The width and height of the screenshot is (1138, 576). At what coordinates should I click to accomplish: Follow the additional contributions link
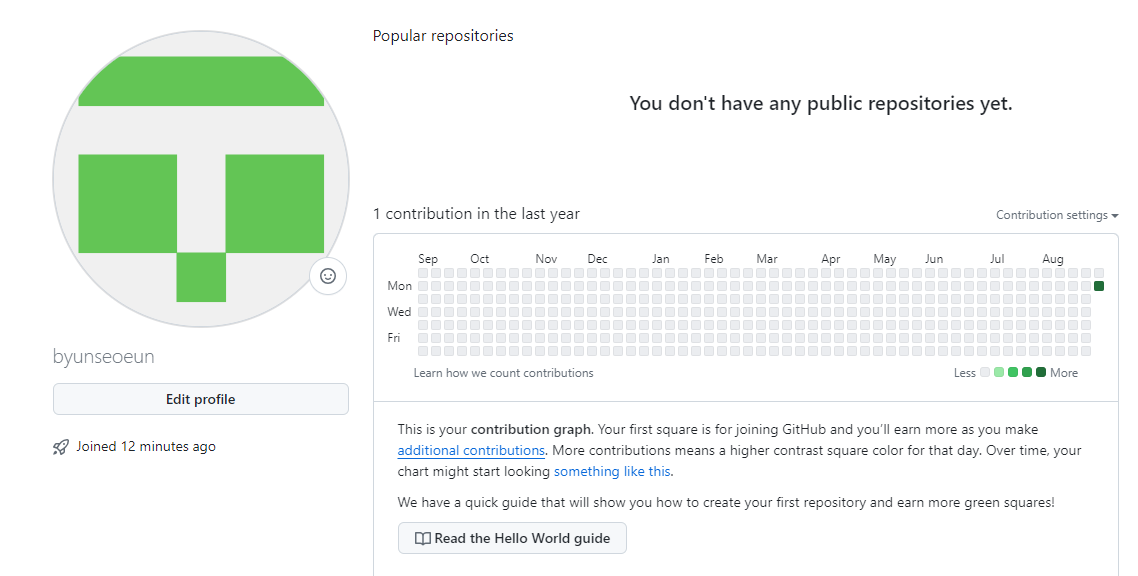coord(471,450)
